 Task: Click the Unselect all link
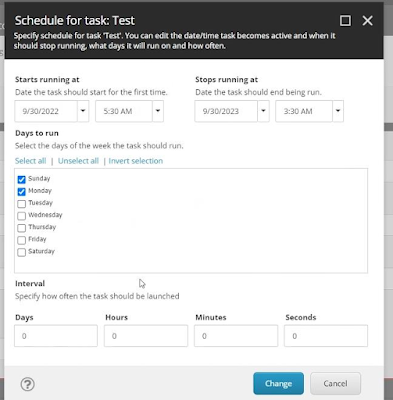pos(78,161)
